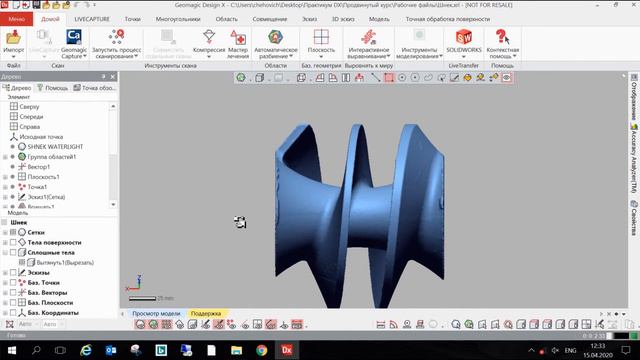Click the filter icon in bottom left corner
This screenshot has width=640, height=360.
[9, 324]
